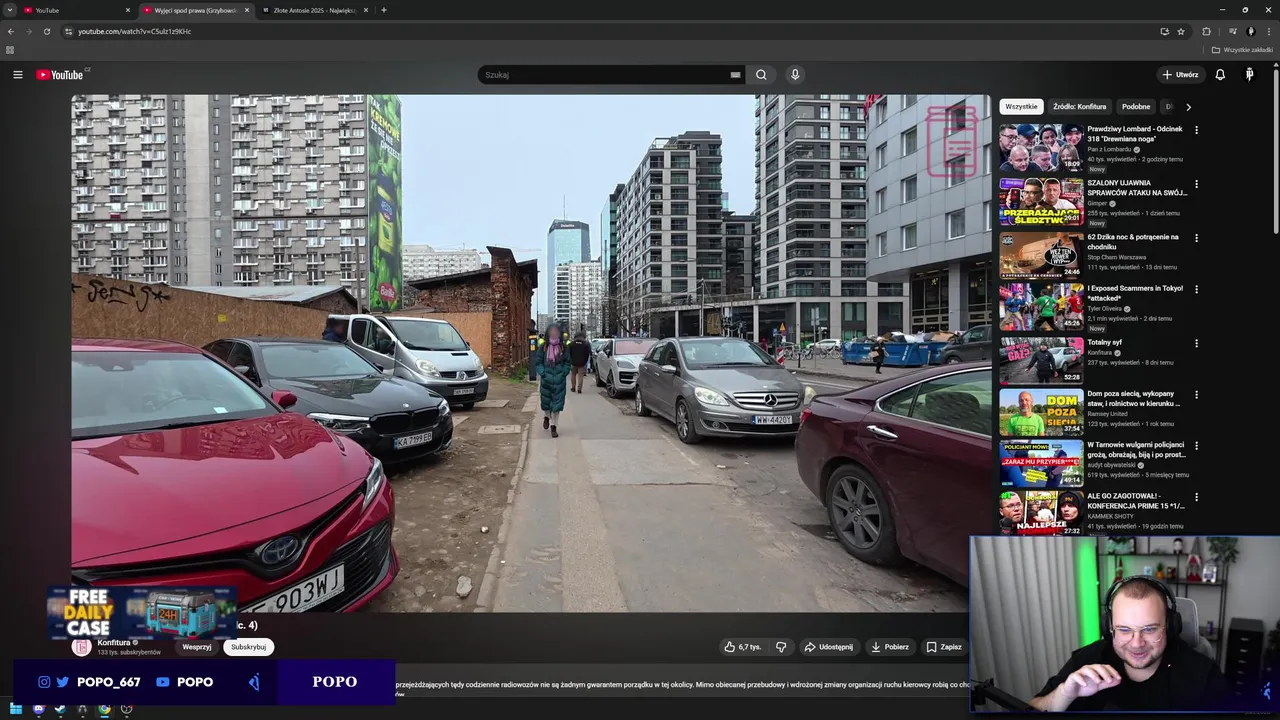The height and width of the screenshot is (720, 1280).
Task: Open YouTube account avatar menu
Action: pos(1249,75)
